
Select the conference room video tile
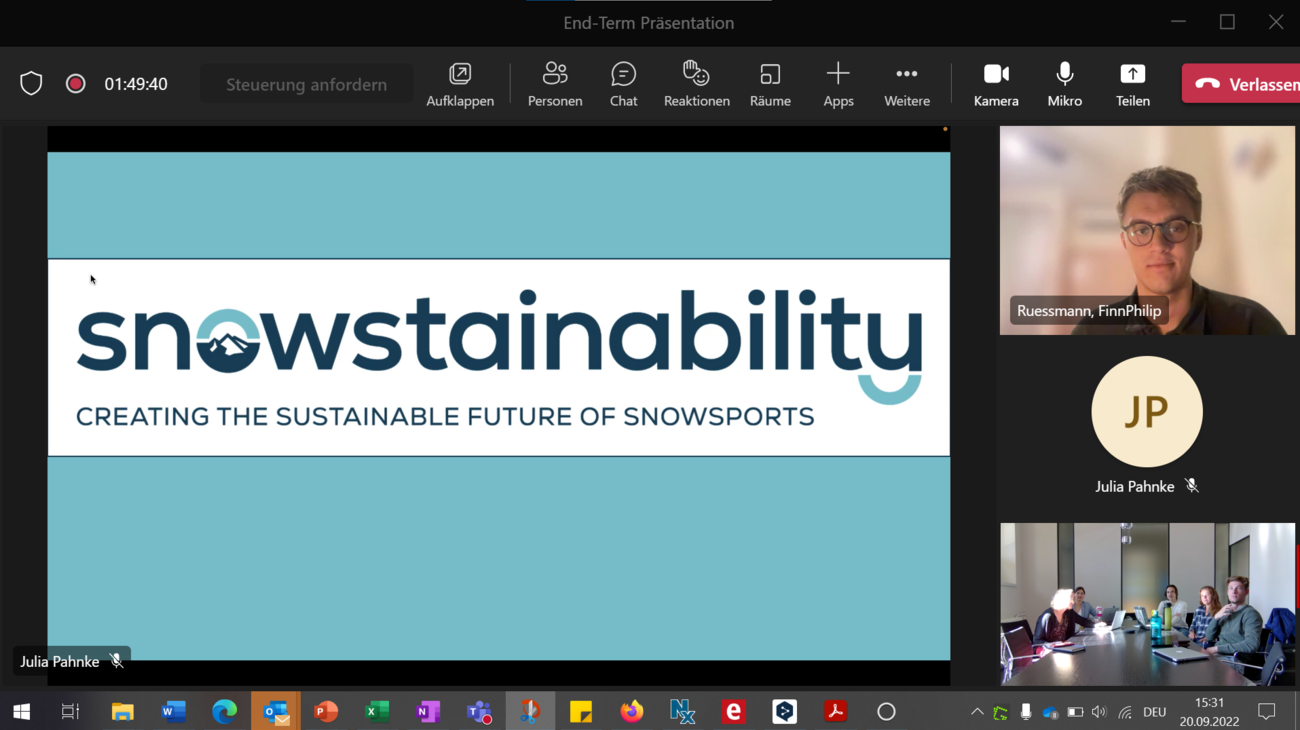click(1147, 604)
